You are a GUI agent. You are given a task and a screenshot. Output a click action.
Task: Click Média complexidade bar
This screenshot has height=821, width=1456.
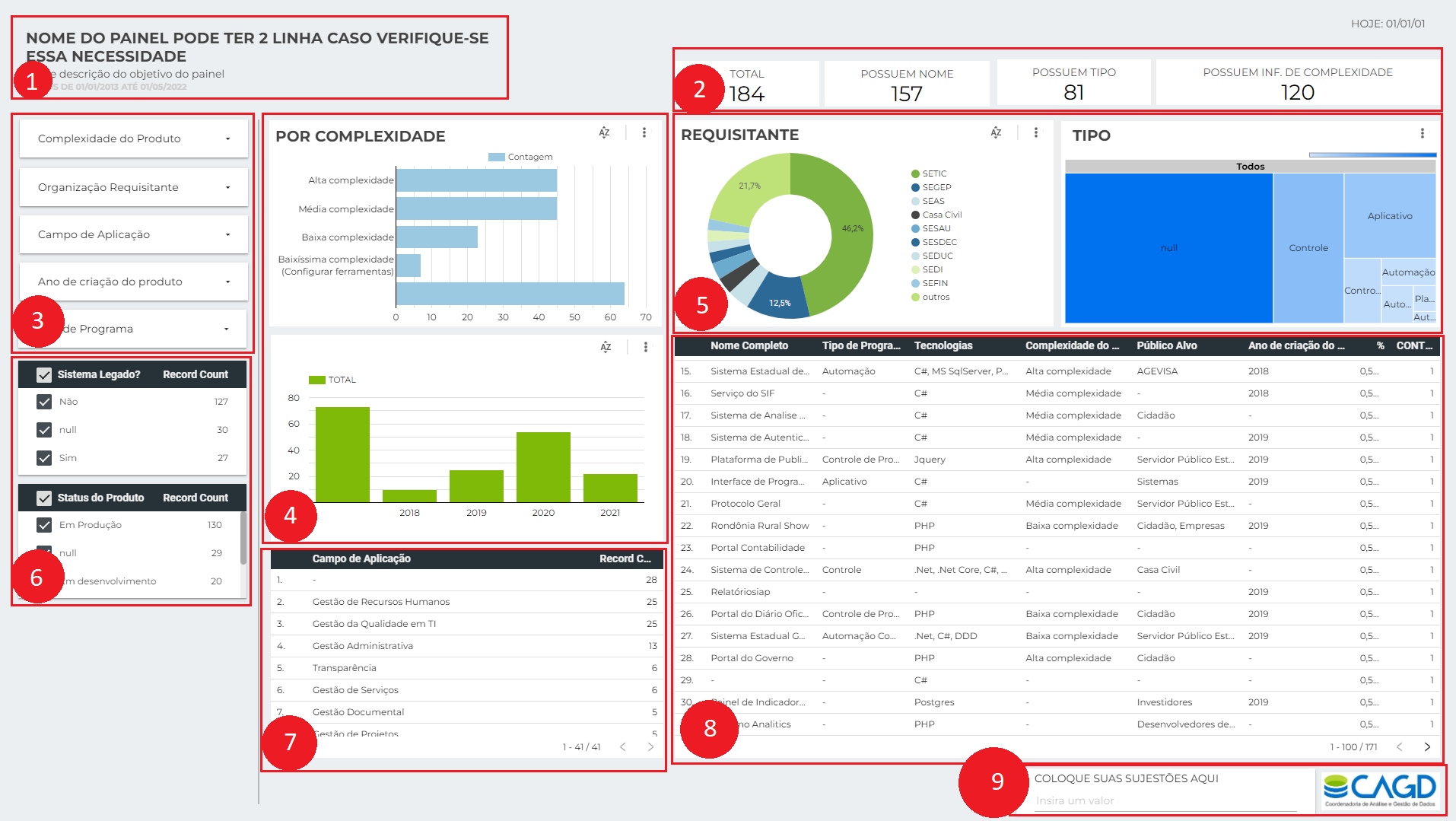(x=476, y=208)
